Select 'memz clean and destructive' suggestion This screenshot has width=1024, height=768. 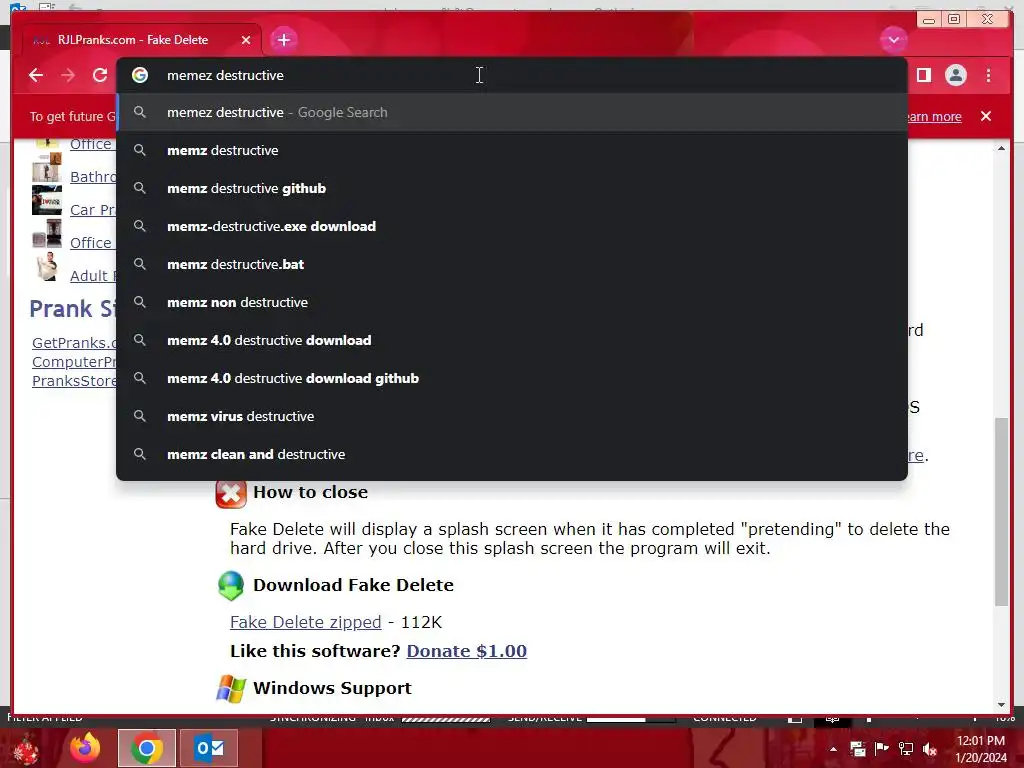point(512,453)
